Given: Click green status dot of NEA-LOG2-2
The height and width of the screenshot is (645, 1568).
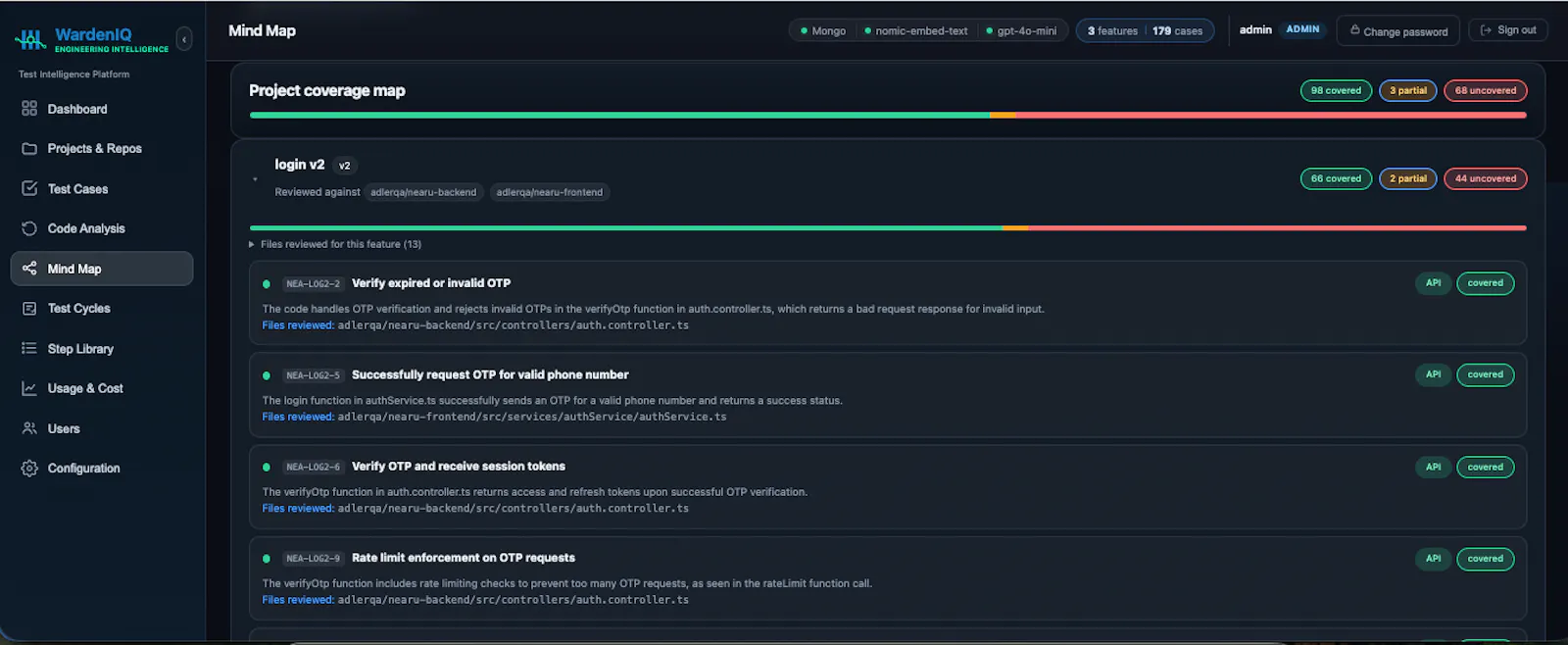Looking at the screenshot, I should coord(267,284).
